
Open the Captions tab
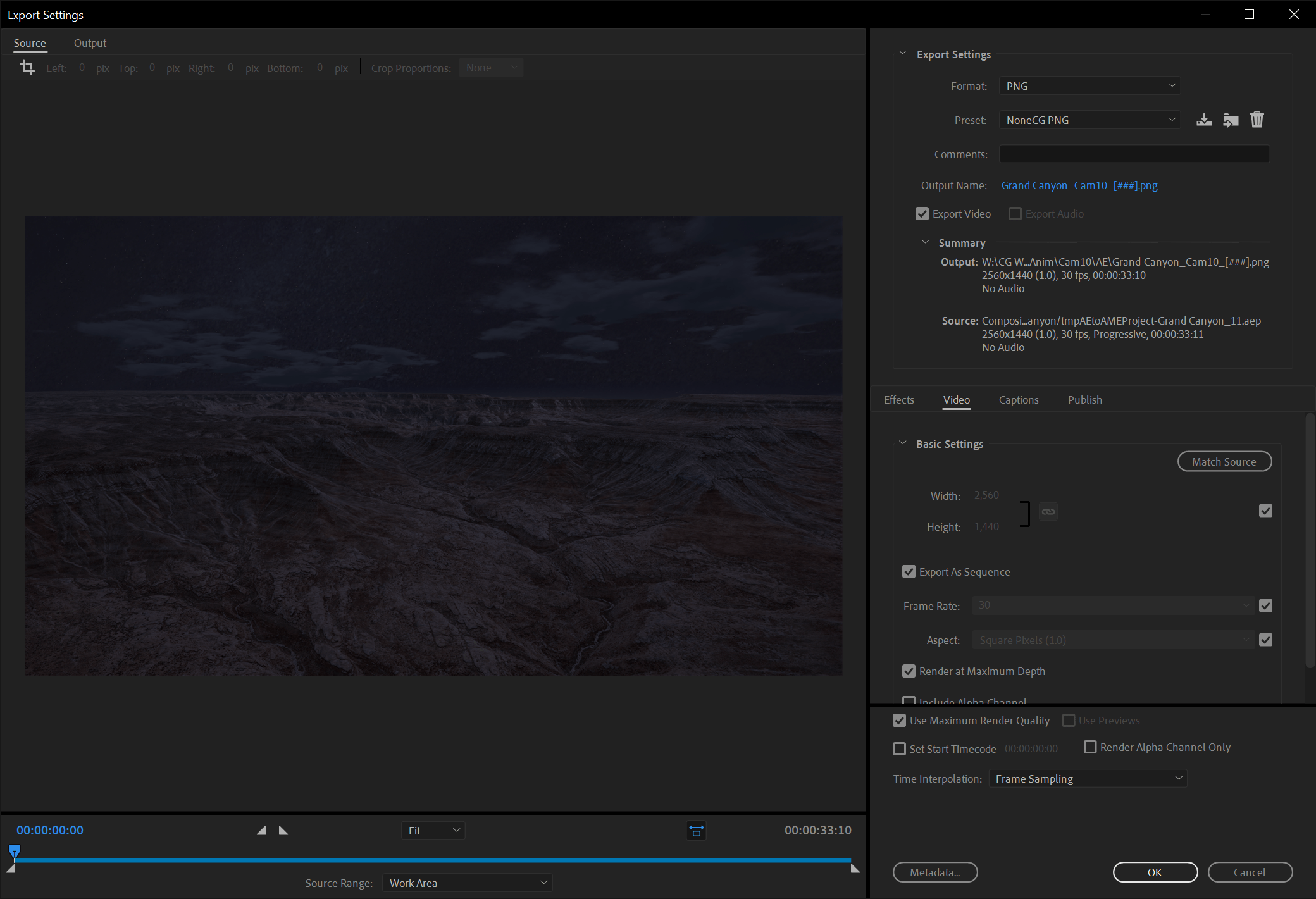point(1019,399)
